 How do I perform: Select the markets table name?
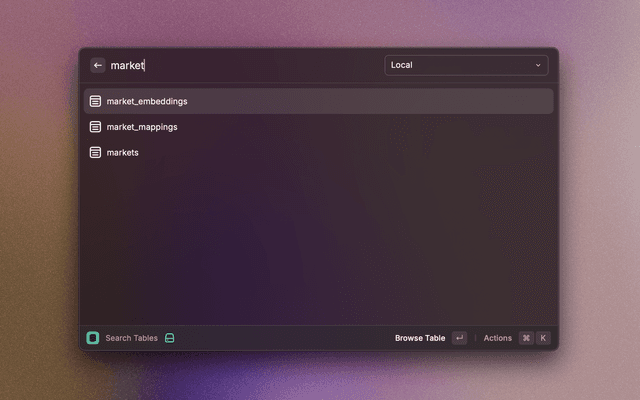(123, 152)
